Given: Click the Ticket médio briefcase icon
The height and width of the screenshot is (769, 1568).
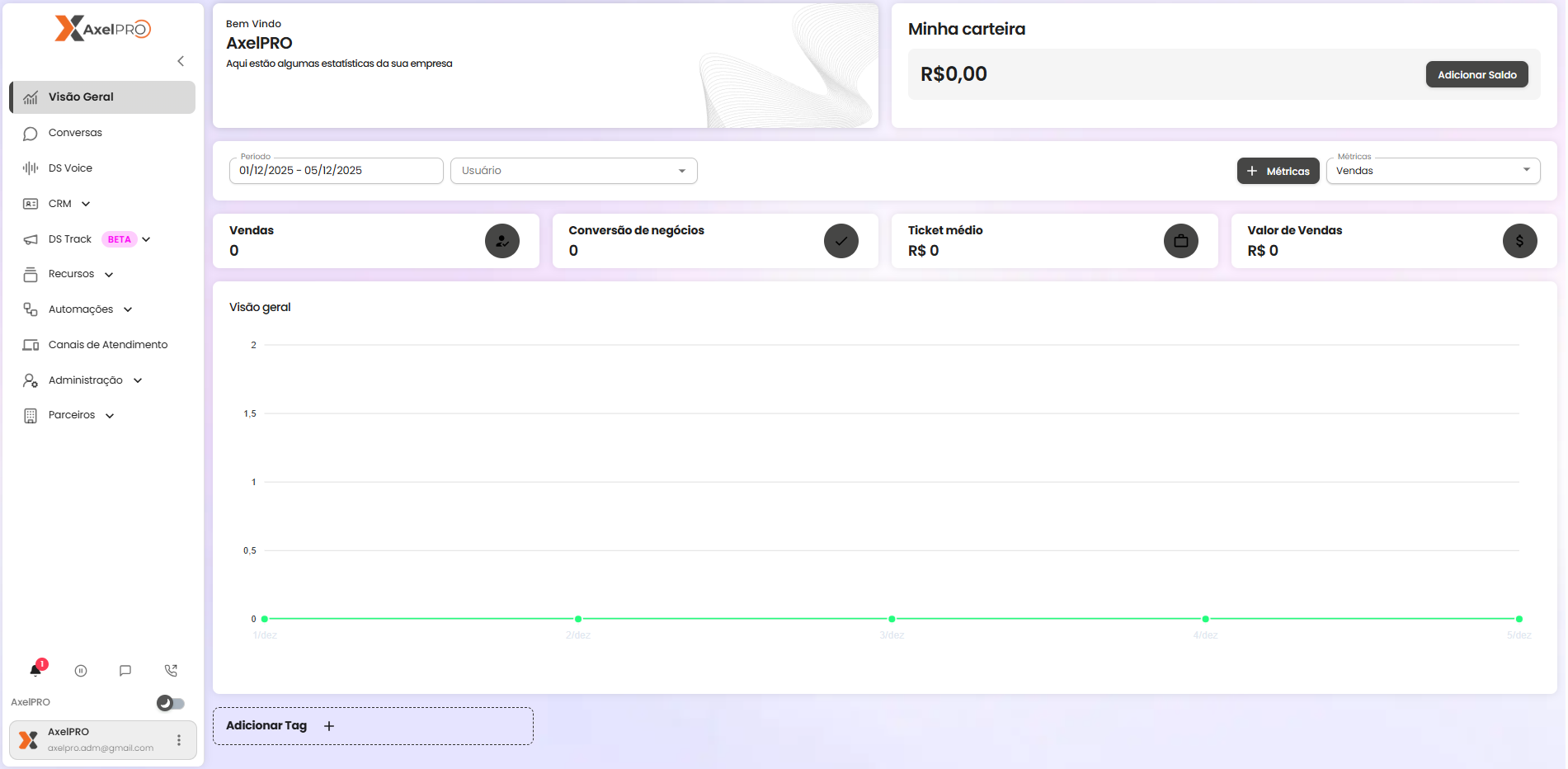Looking at the screenshot, I should pos(1180,241).
